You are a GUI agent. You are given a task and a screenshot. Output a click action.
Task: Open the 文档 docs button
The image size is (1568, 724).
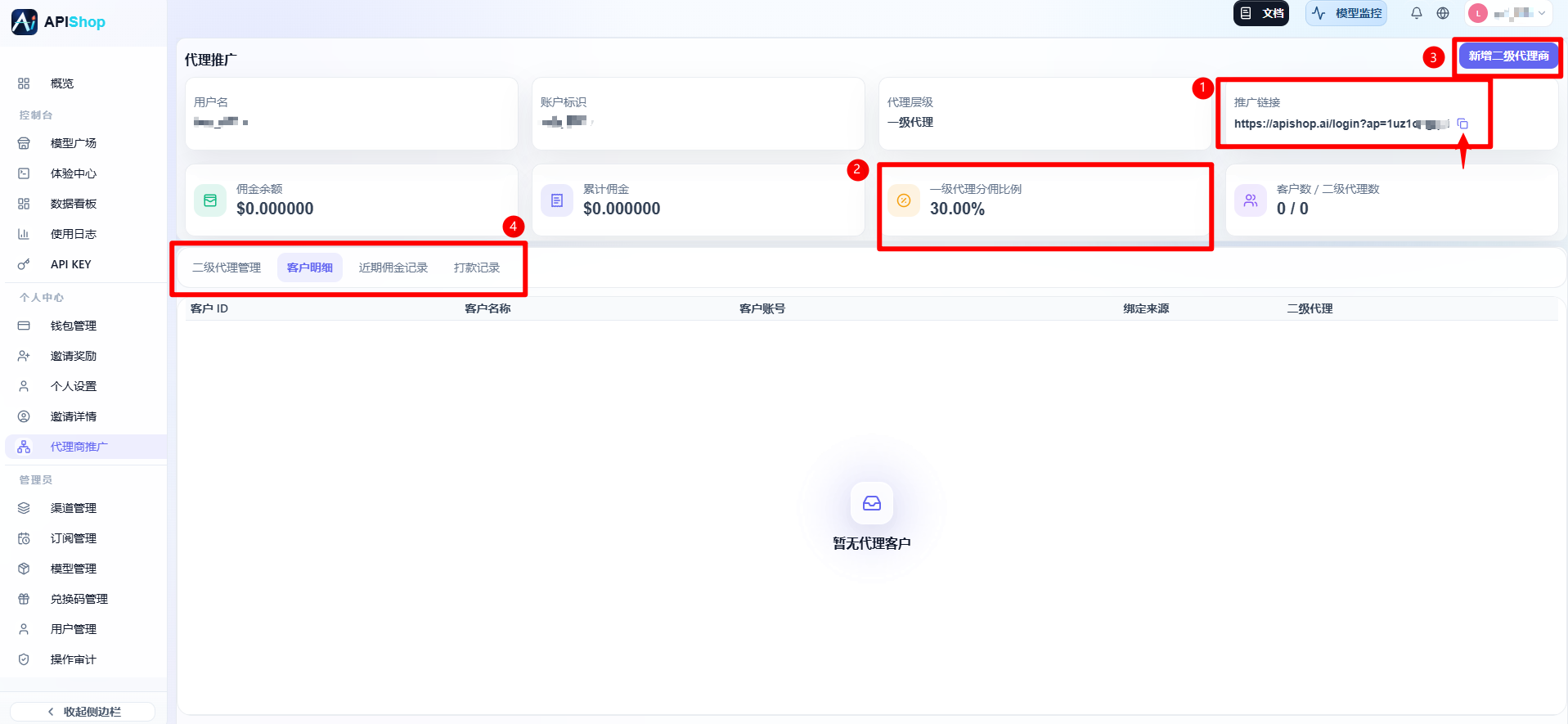point(1261,13)
